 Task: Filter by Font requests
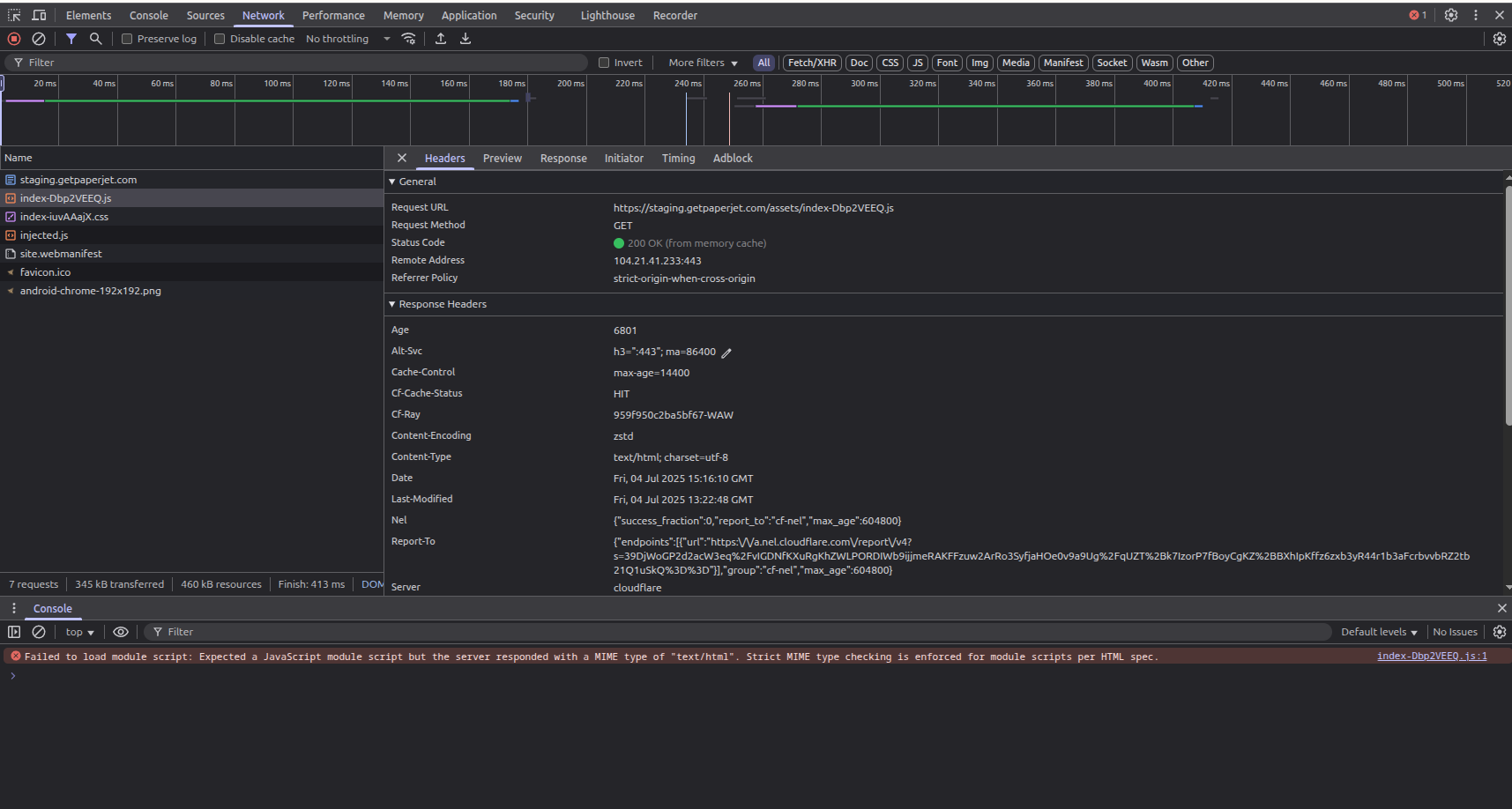[947, 63]
